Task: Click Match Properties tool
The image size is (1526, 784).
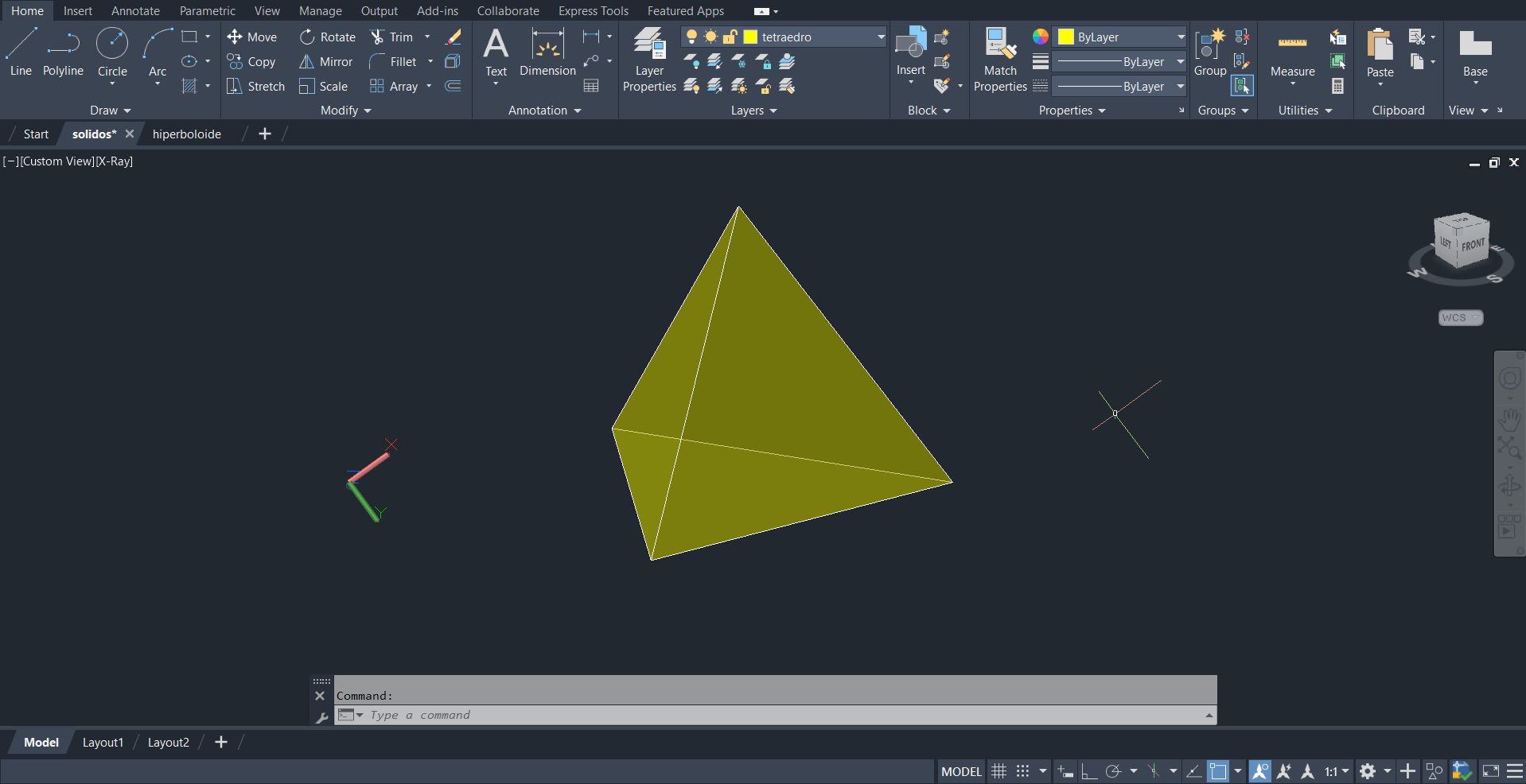Action: point(1000,60)
